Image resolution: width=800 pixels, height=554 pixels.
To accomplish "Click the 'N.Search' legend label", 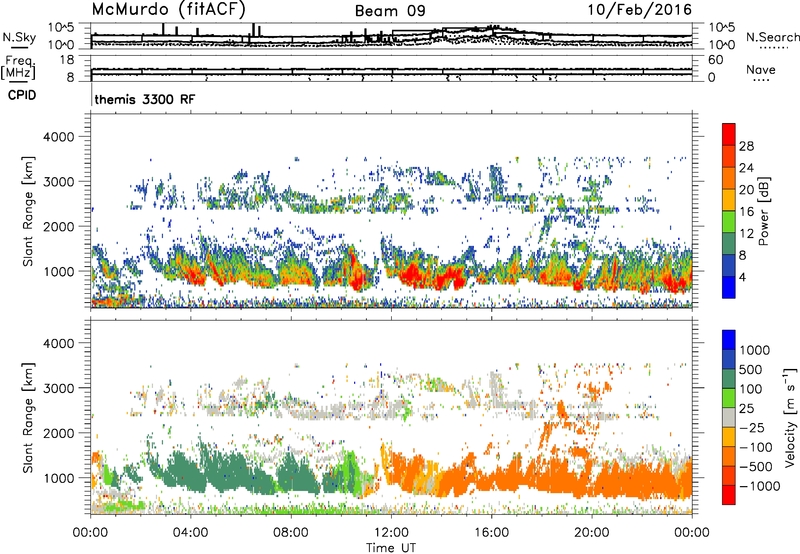I will point(773,37).
